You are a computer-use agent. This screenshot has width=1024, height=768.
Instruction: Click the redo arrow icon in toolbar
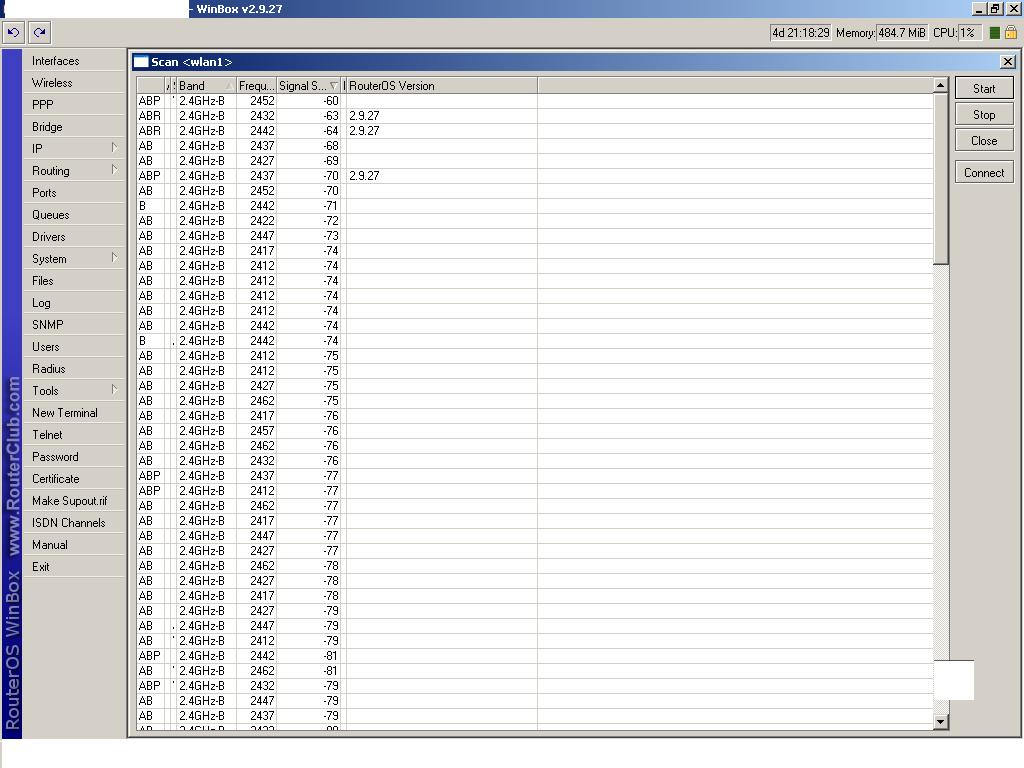tap(39, 32)
